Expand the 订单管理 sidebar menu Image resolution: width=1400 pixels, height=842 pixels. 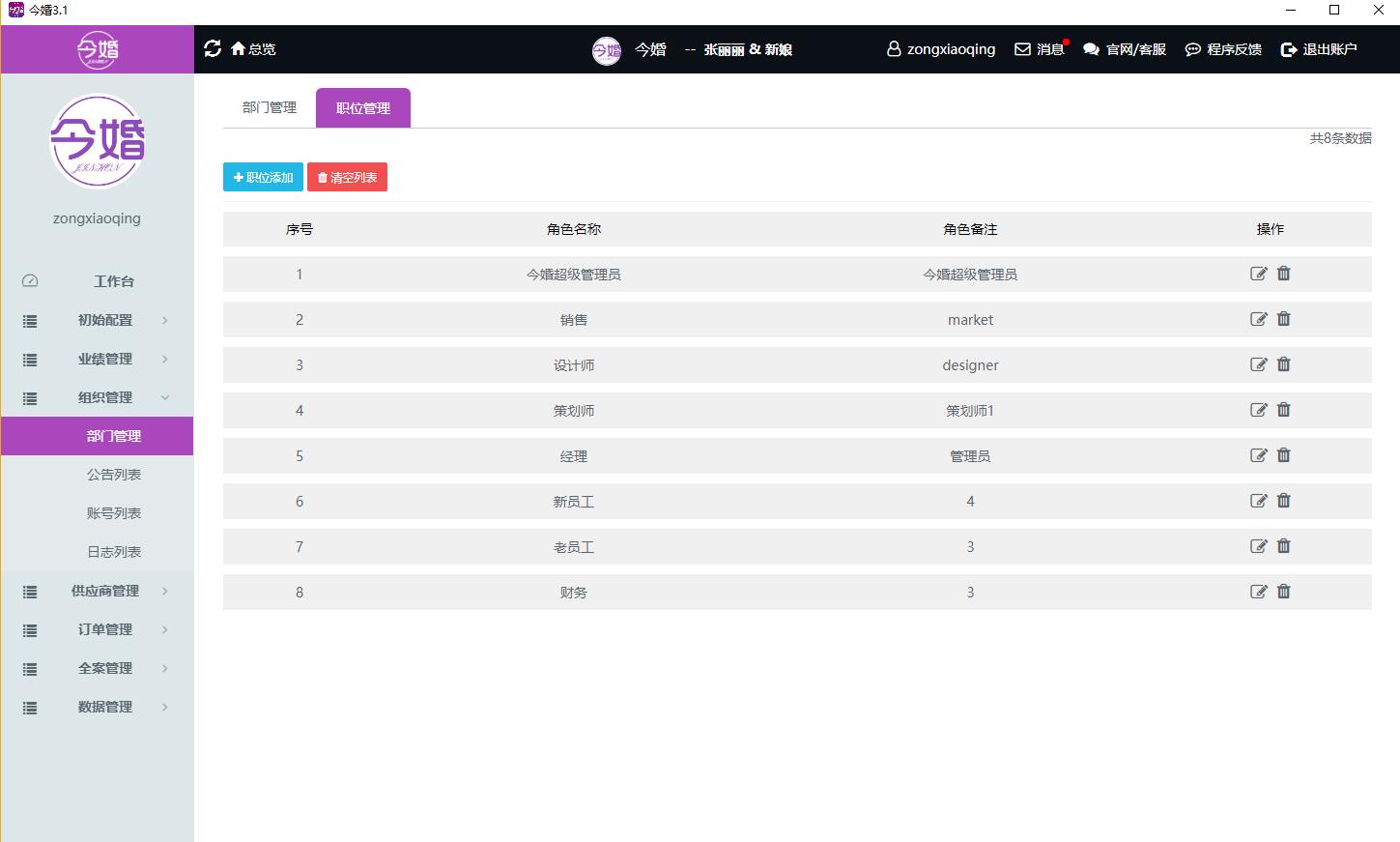pyautogui.click(x=98, y=629)
